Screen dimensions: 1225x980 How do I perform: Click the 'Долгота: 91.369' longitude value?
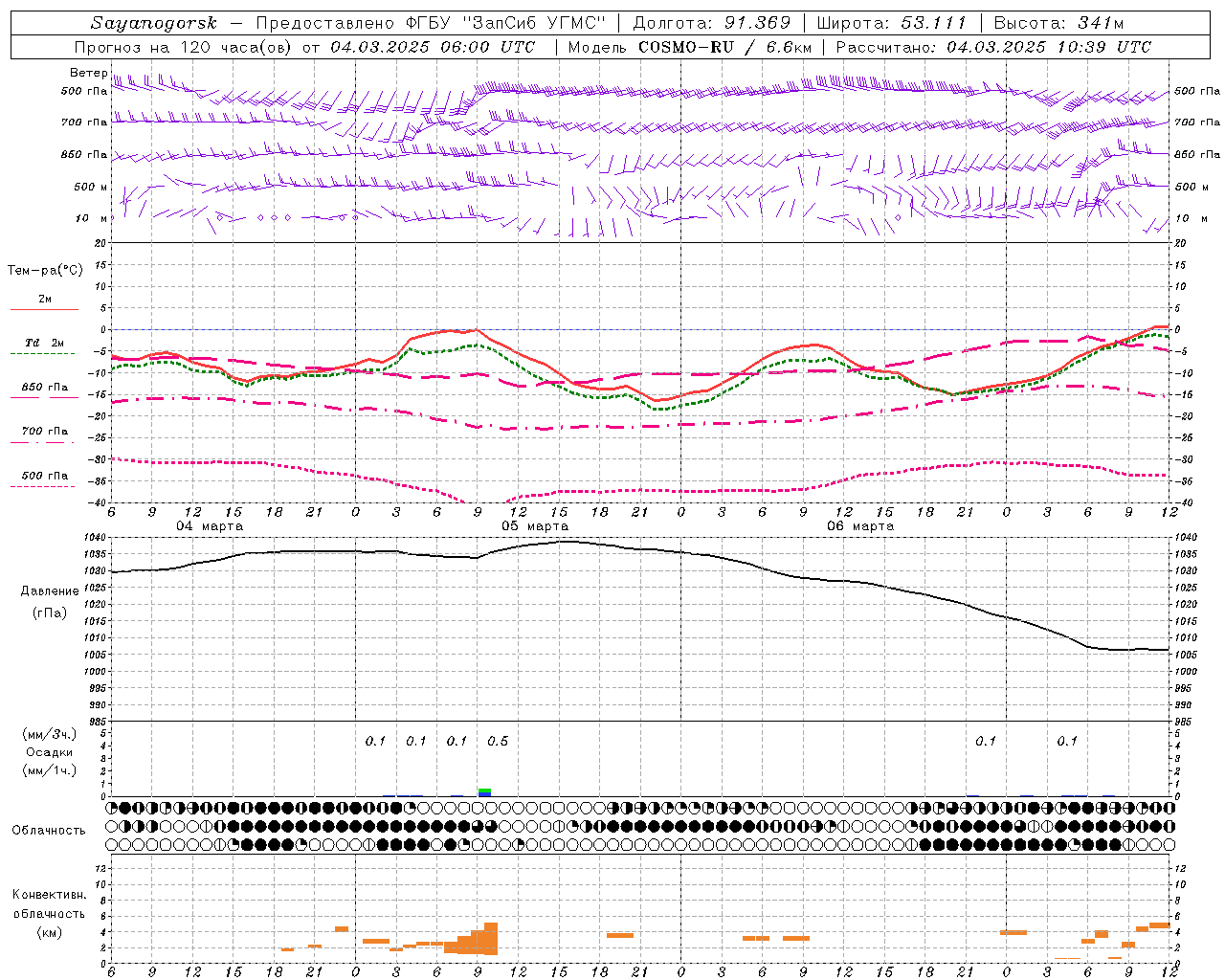[x=712, y=23]
